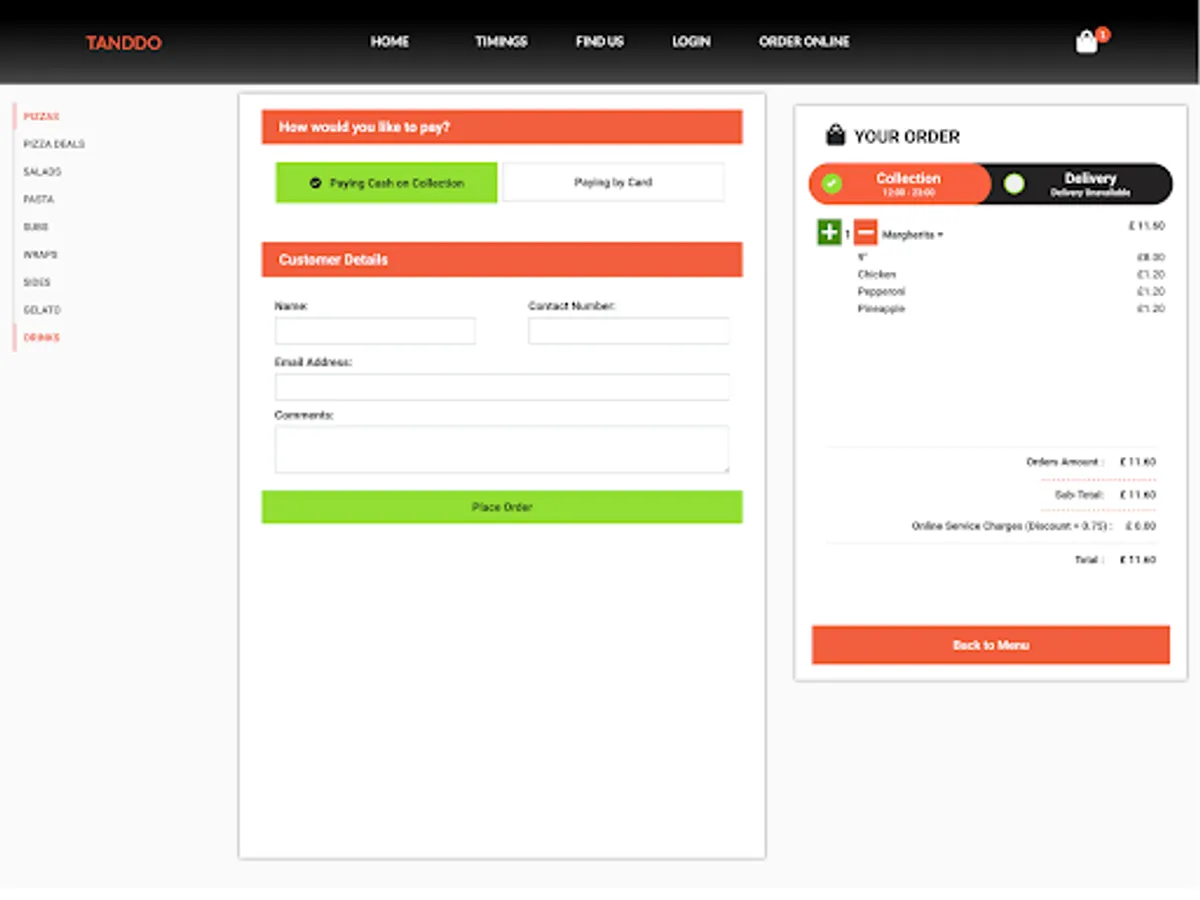
Task: Open the shopping cart icon
Action: click(x=1086, y=42)
